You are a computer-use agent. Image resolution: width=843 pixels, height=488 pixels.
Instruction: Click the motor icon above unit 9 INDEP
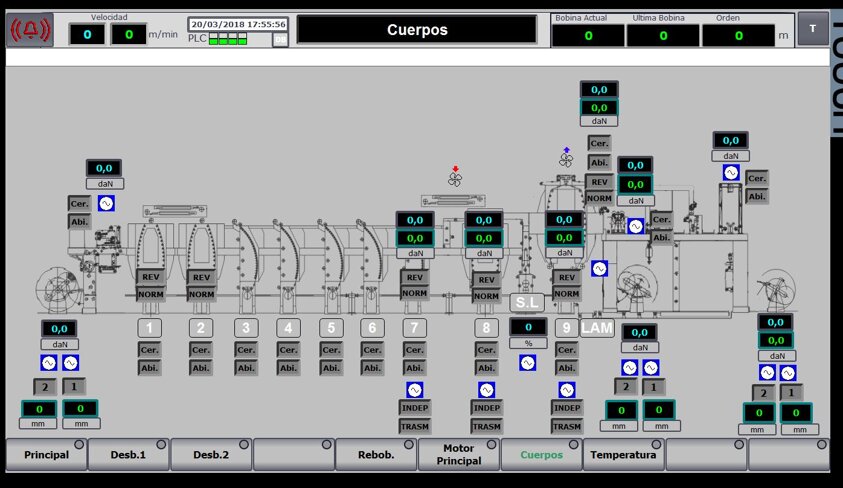[566, 390]
